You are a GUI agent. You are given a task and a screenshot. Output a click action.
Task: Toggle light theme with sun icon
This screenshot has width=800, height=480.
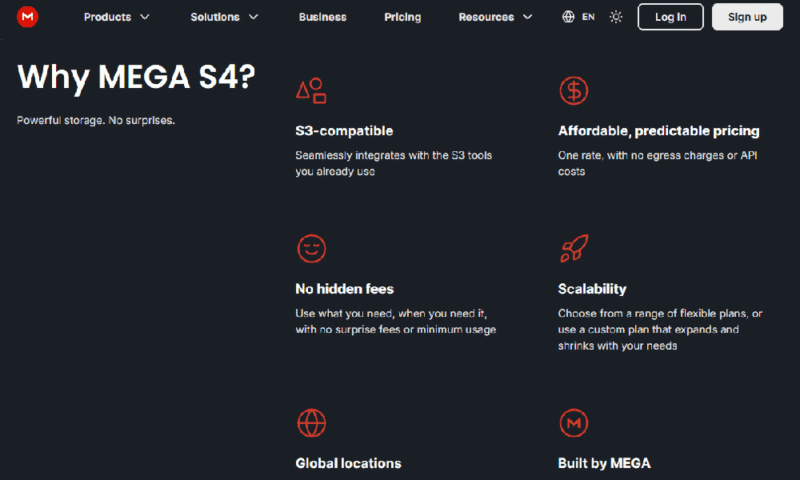[616, 17]
